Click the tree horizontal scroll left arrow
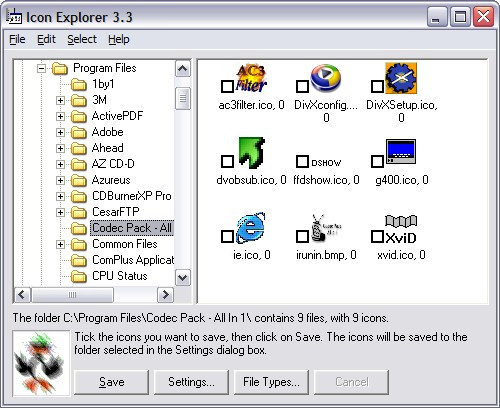Image resolution: width=500 pixels, height=408 pixels. pyautogui.click(x=22, y=295)
